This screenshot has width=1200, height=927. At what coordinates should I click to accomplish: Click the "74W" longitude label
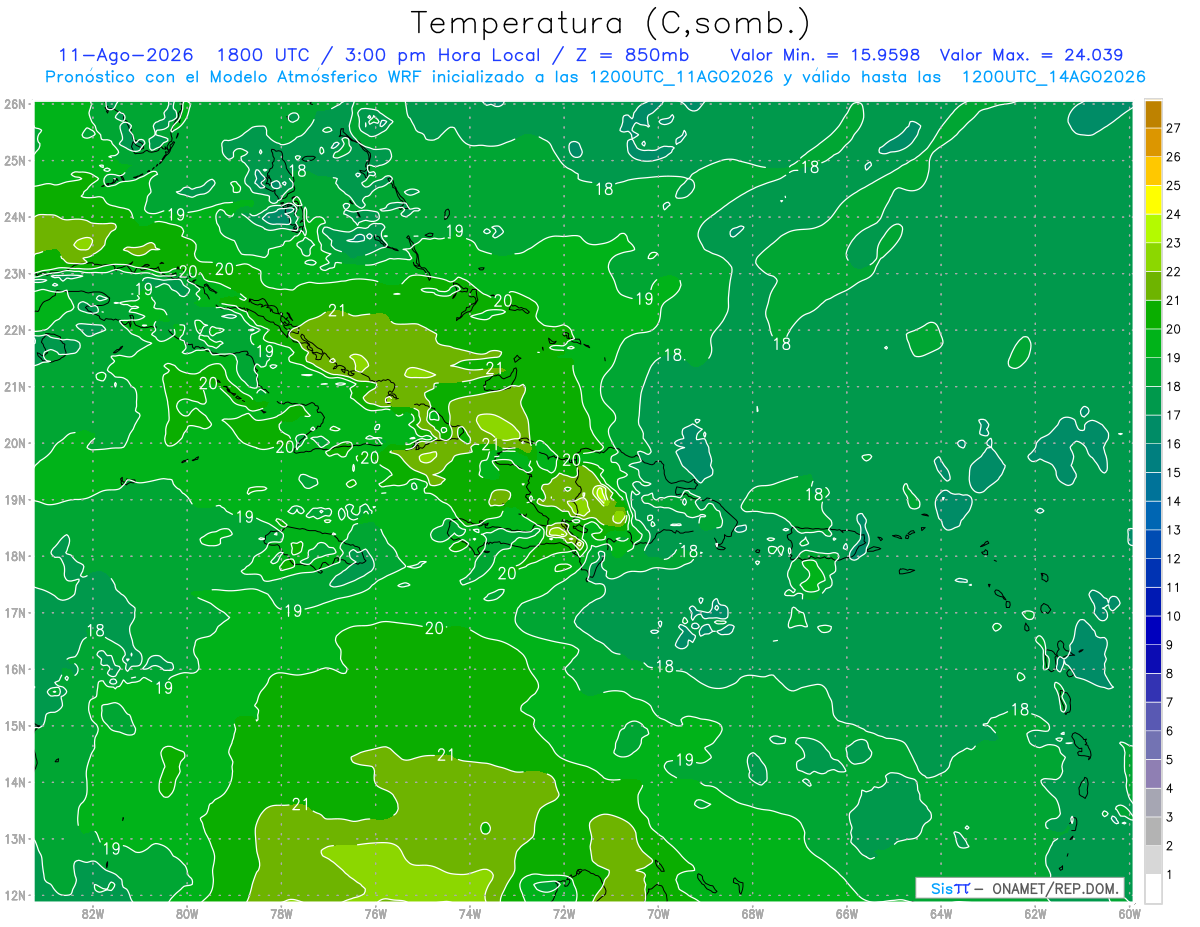tap(470, 913)
